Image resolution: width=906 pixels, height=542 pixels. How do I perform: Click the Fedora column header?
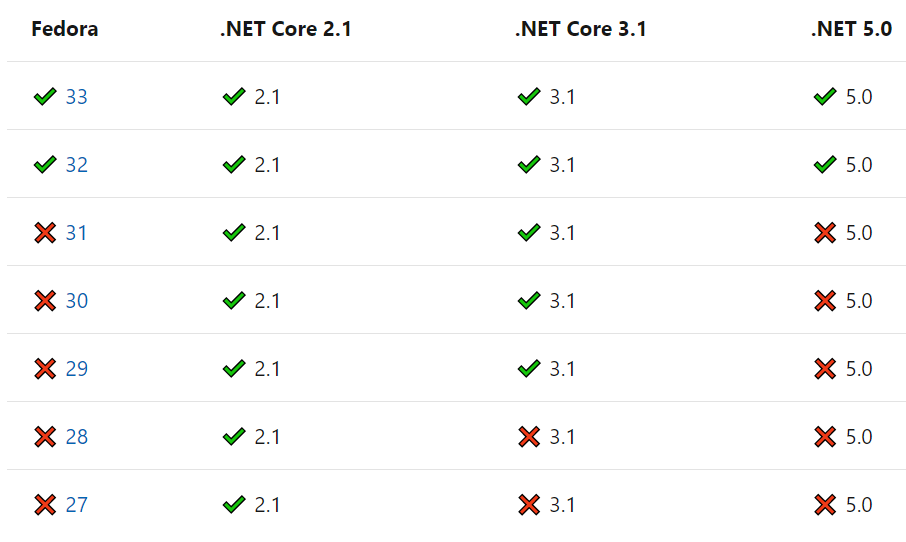tap(65, 29)
